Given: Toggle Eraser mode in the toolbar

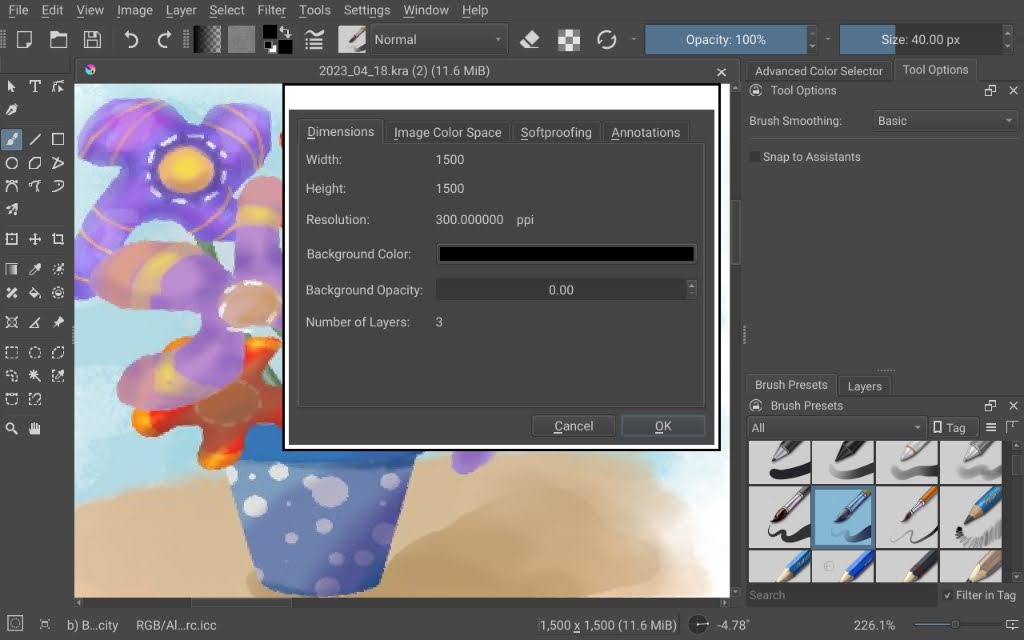Looking at the screenshot, I should point(530,39).
